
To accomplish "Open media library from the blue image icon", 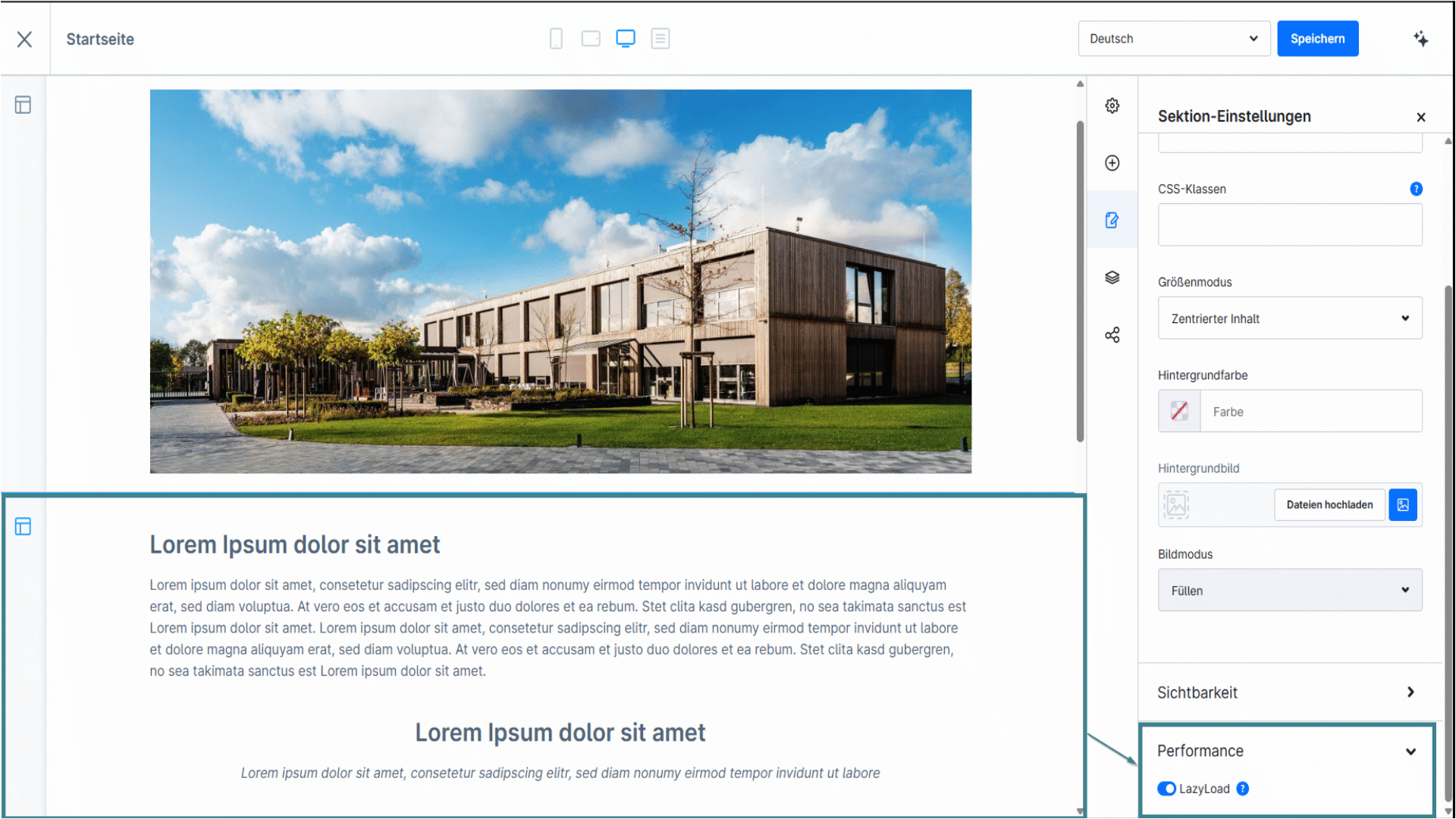I will [1402, 505].
